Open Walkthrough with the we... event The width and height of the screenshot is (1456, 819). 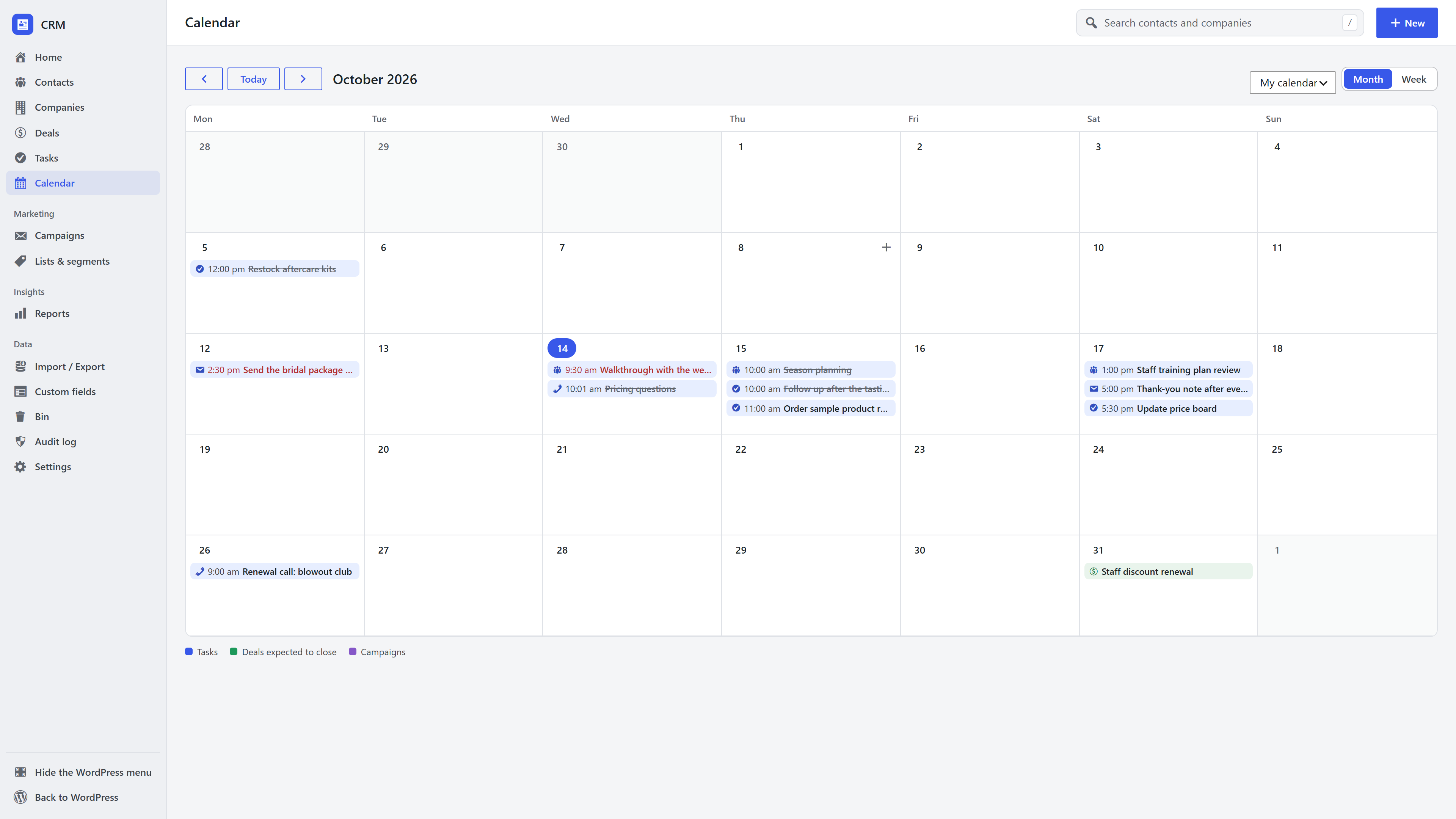point(632,370)
